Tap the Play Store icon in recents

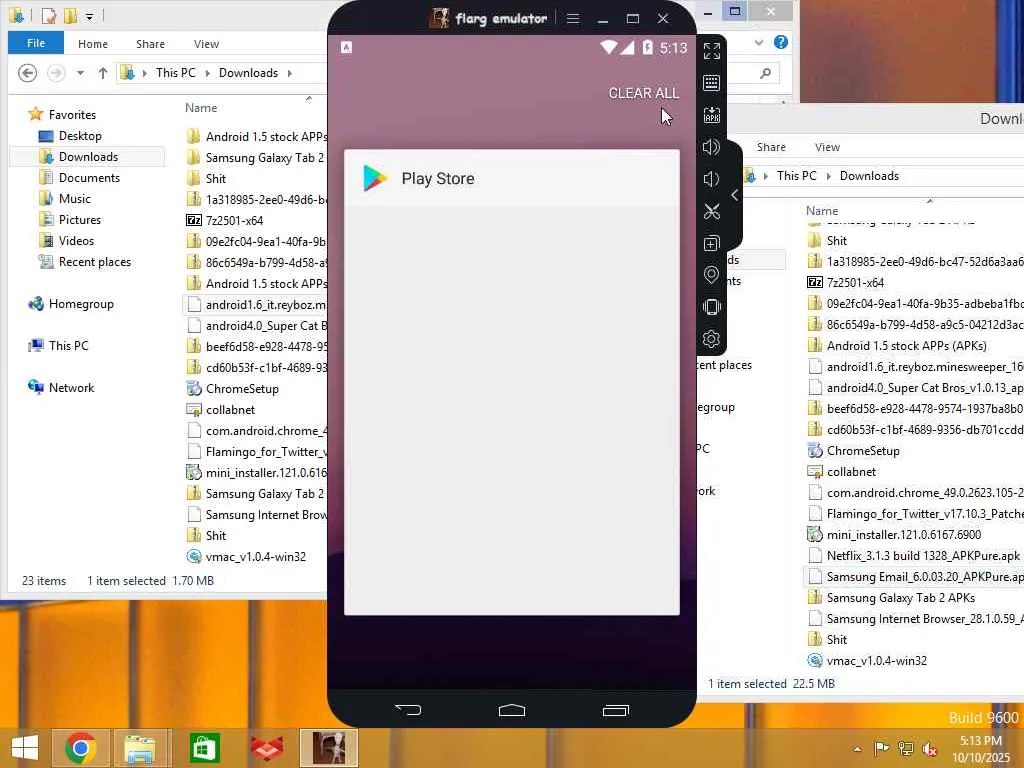click(375, 178)
